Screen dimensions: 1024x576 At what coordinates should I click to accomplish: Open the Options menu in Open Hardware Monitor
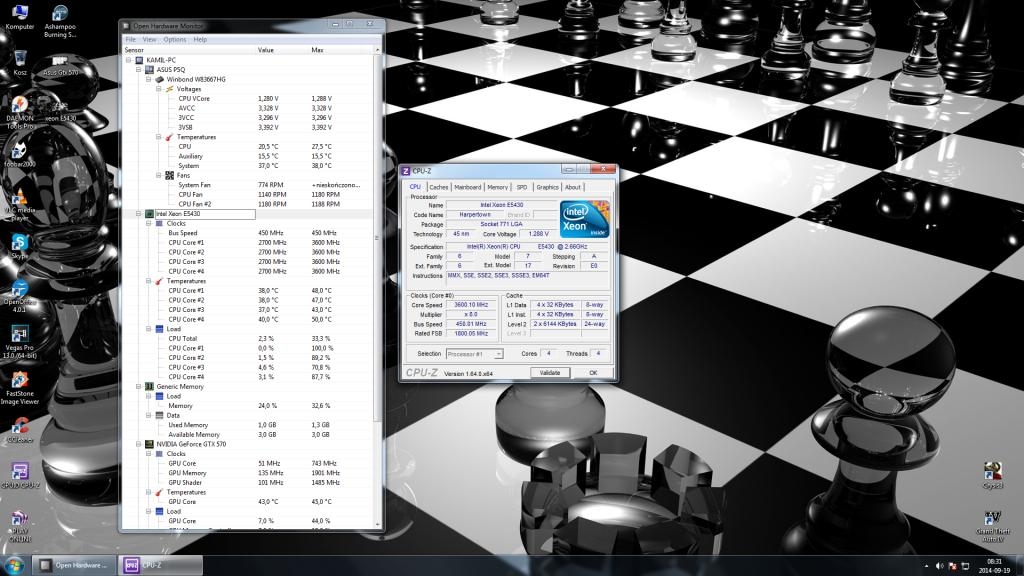click(x=175, y=39)
